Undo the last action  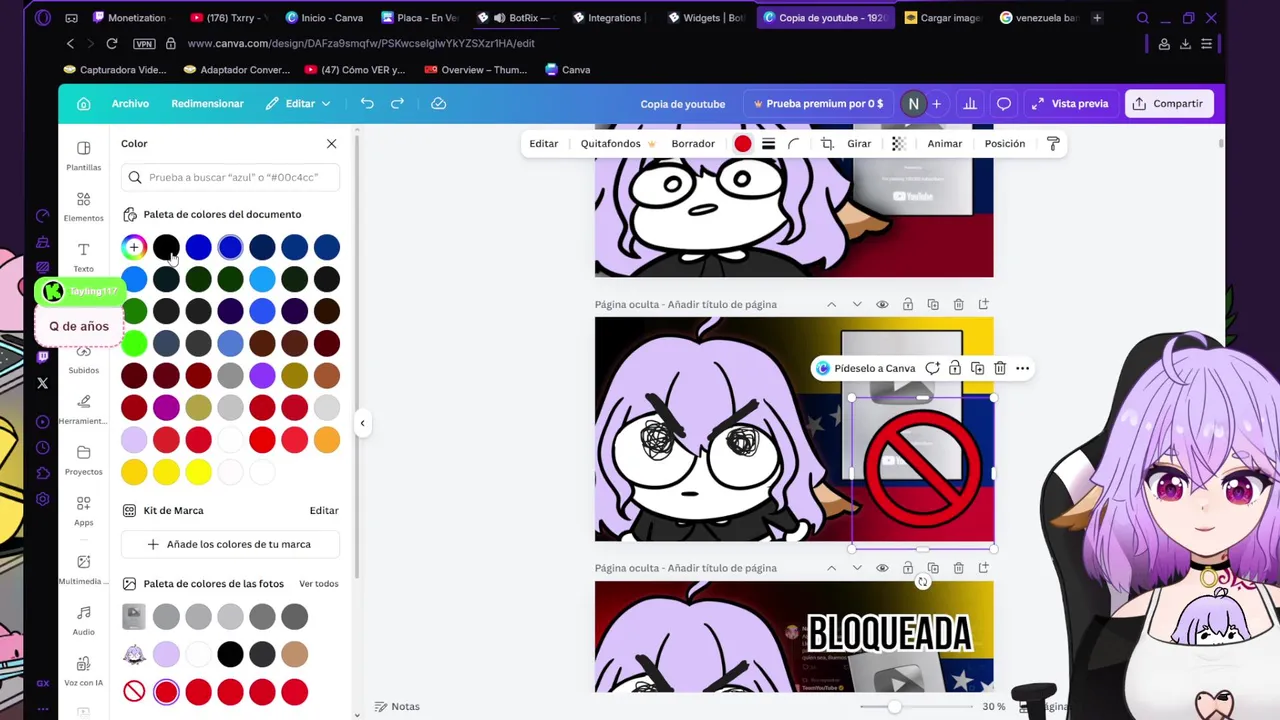click(x=367, y=104)
